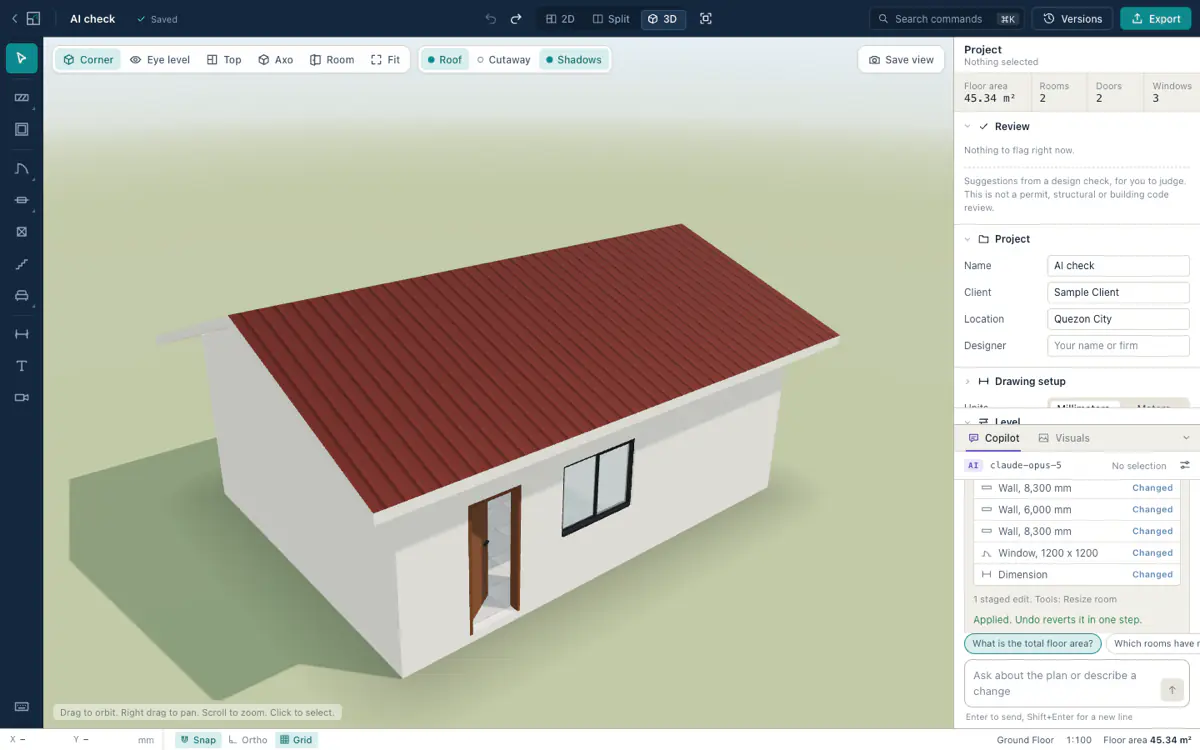Enable Ortho mode

pos(248,740)
